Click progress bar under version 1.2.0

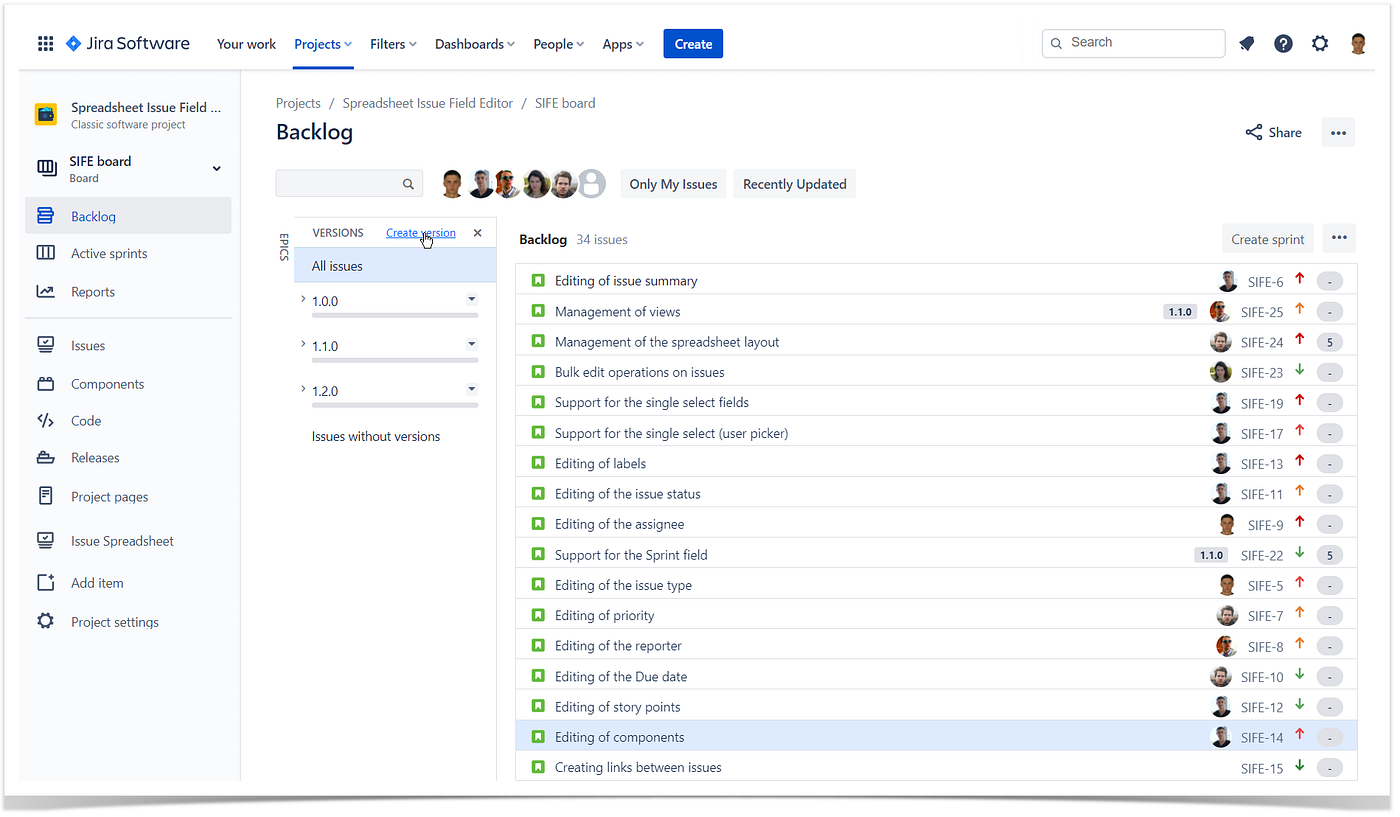click(395, 405)
